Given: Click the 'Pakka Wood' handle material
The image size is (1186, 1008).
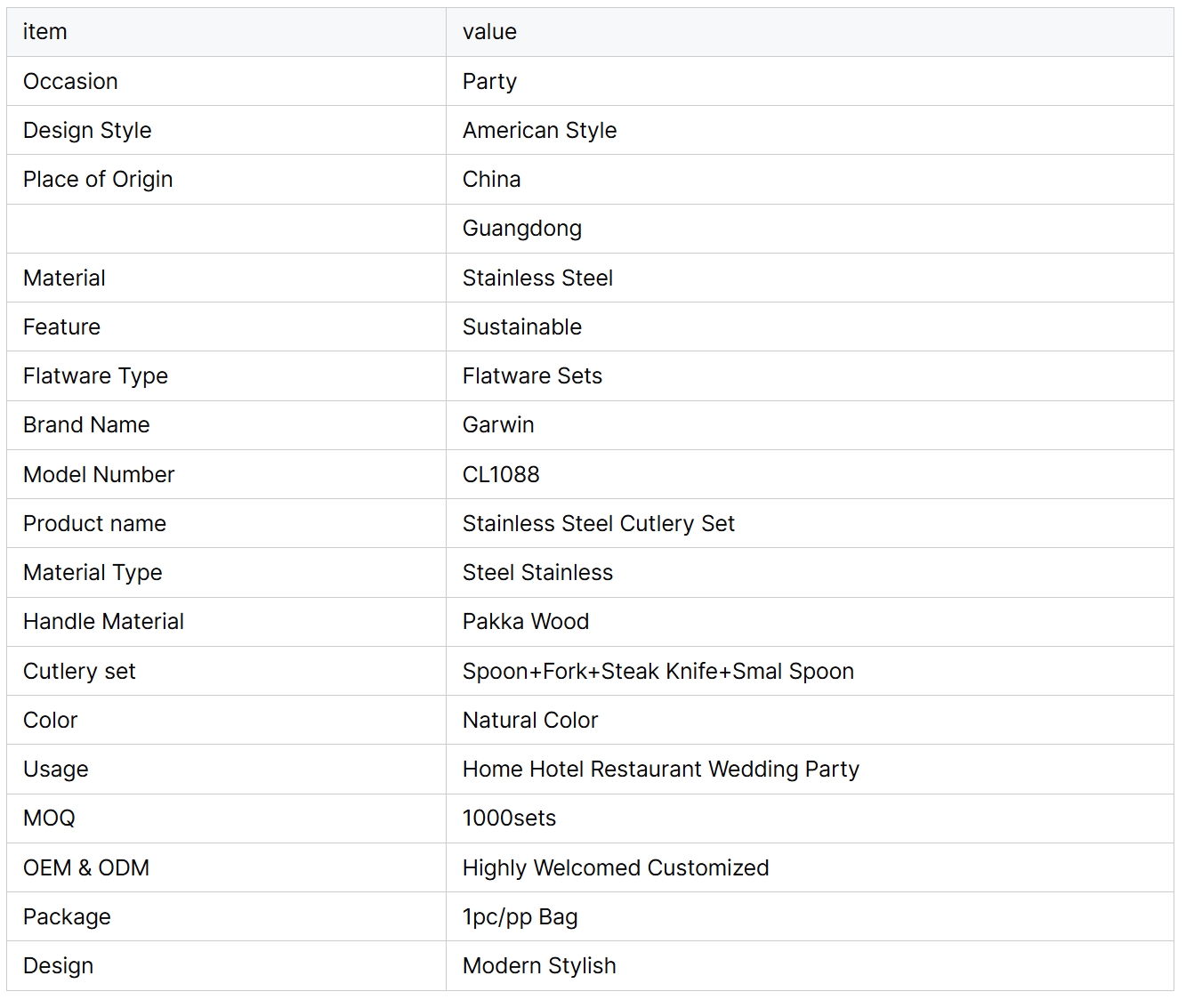Looking at the screenshot, I should click(526, 621).
